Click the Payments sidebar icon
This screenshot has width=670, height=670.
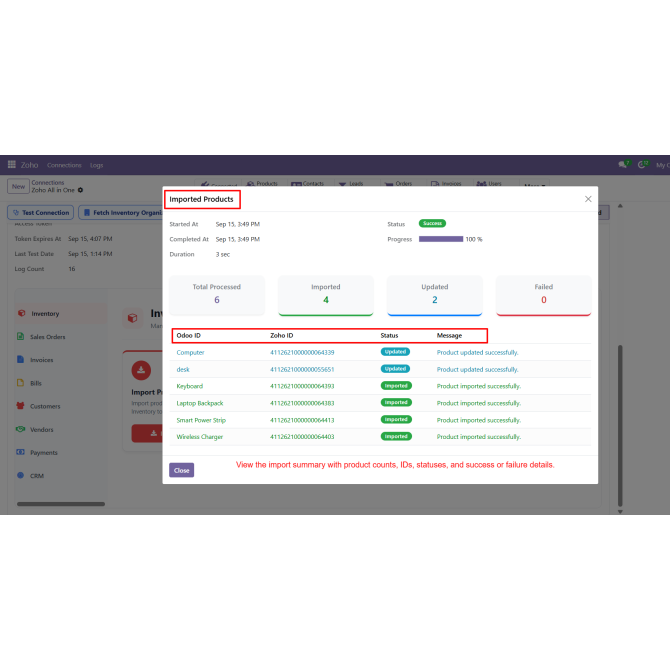[21, 452]
